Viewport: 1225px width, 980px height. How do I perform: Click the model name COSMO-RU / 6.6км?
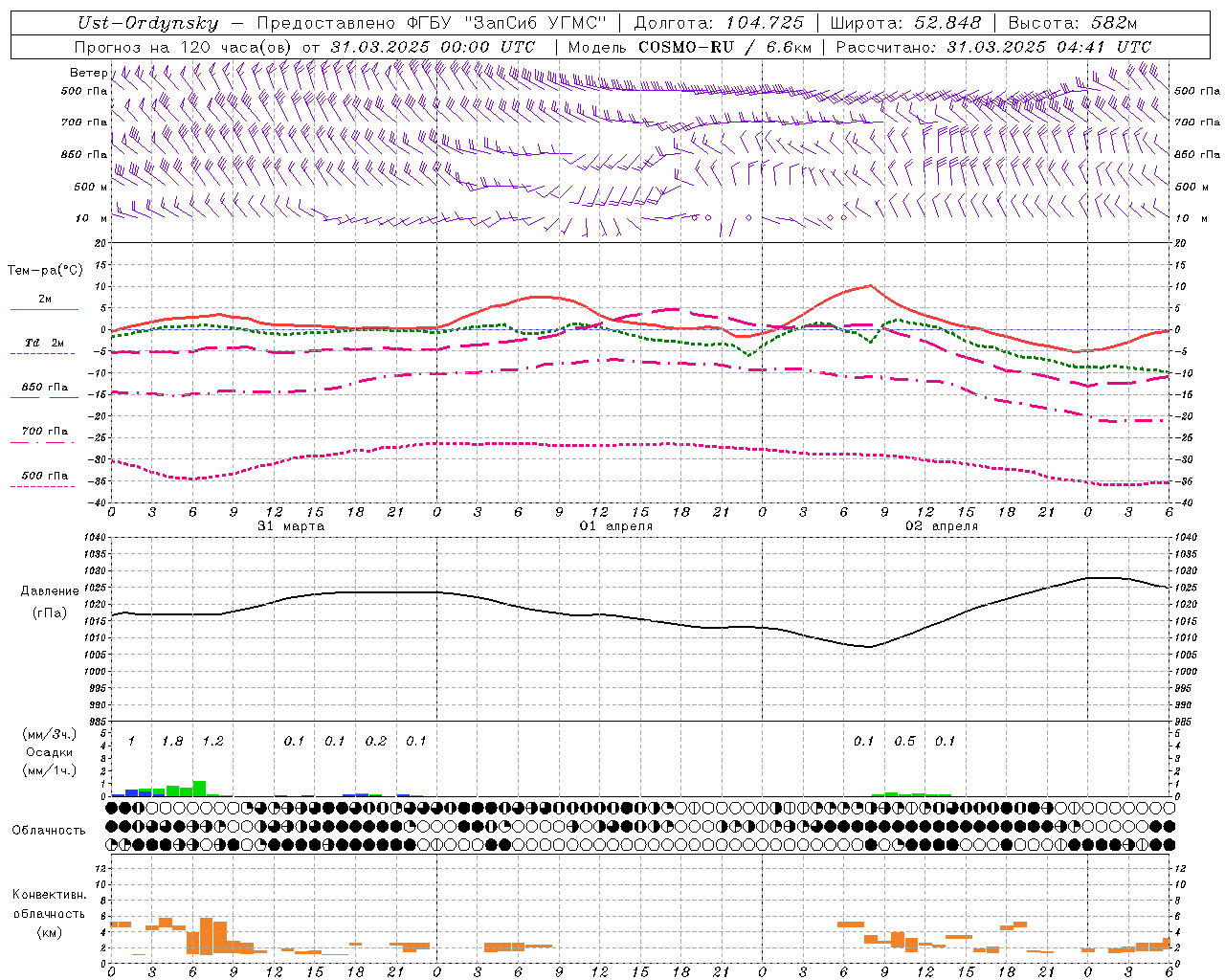[725, 47]
